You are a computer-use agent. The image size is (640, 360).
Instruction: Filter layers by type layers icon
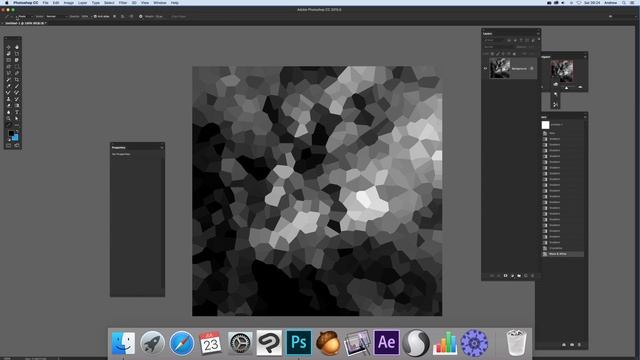[521, 40]
